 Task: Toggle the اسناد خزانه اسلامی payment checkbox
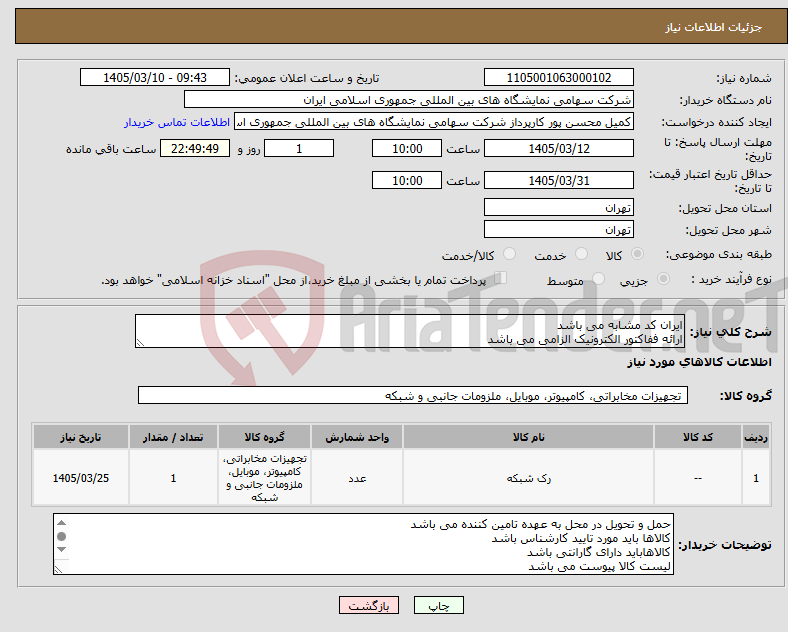[500, 278]
